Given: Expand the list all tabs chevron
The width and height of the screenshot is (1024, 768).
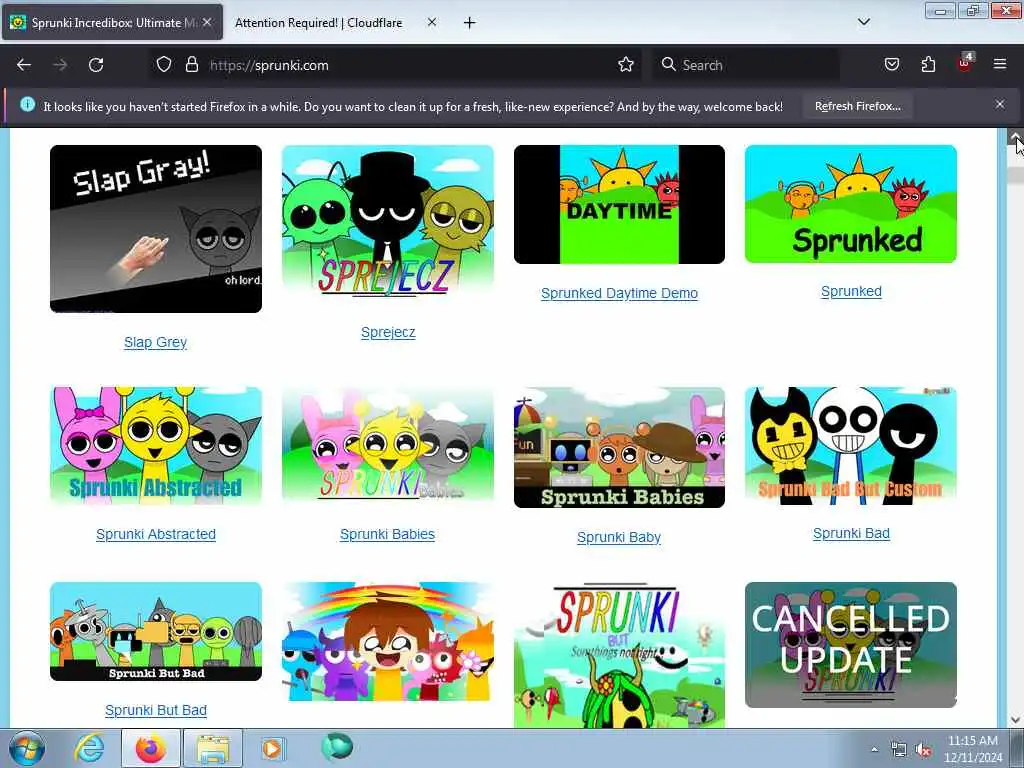Looking at the screenshot, I should point(864,22).
